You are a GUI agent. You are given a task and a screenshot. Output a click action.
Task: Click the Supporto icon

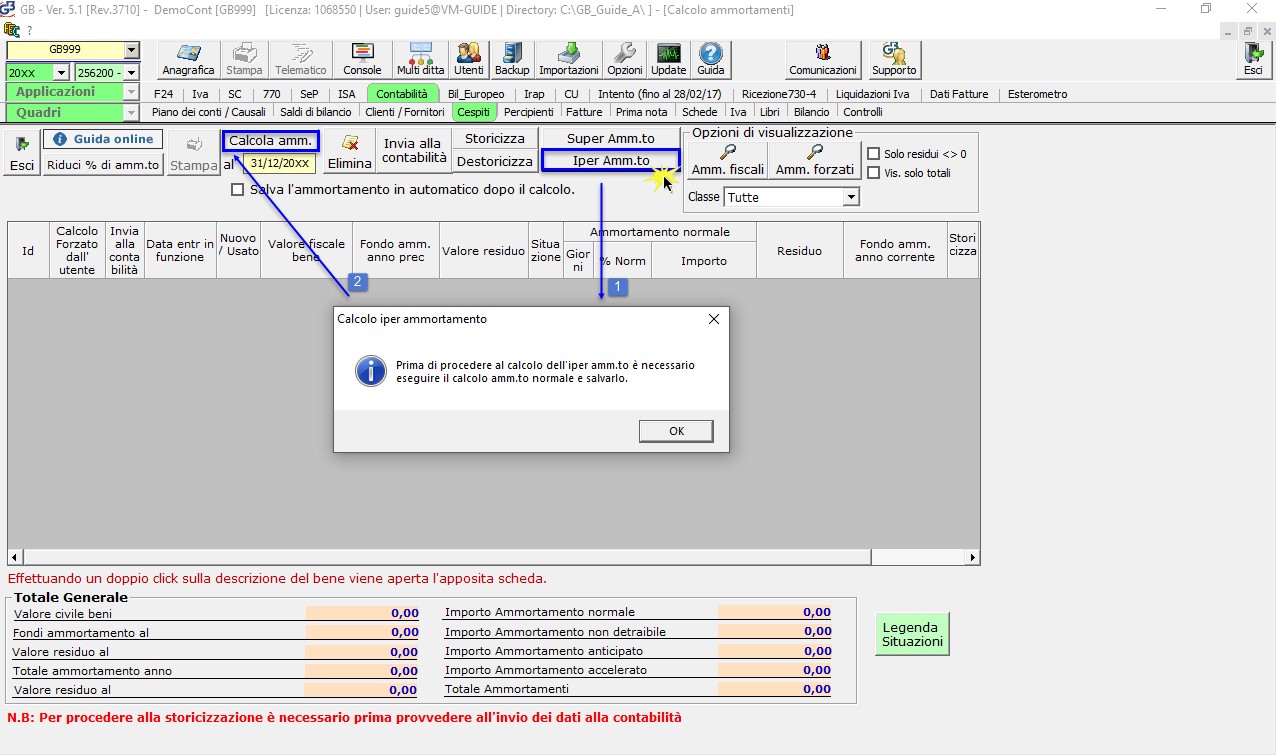coord(893,60)
